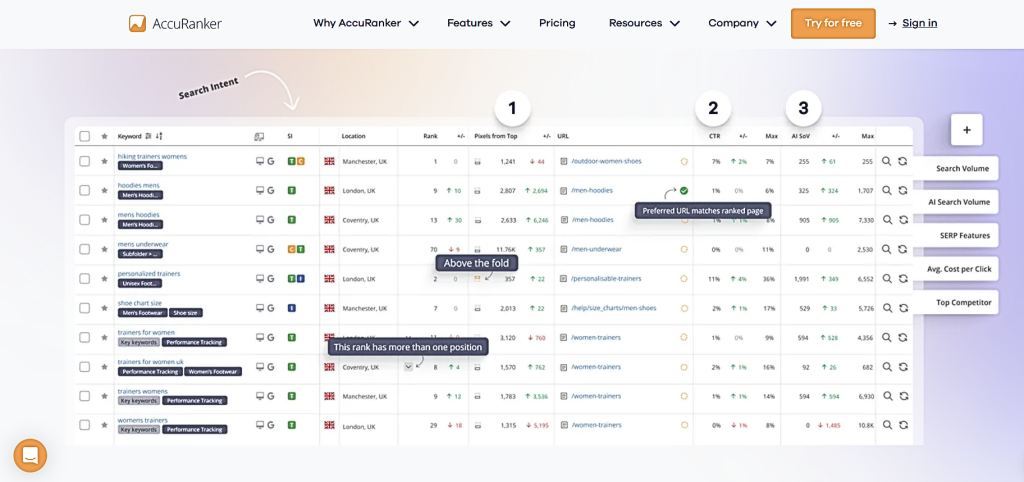Expand the Company menu
Screen dimensions: 1024x482
[x=742, y=24]
